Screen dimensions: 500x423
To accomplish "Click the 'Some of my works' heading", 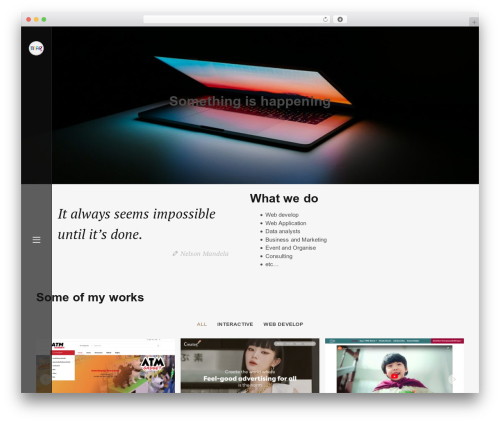I will pos(90,297).
